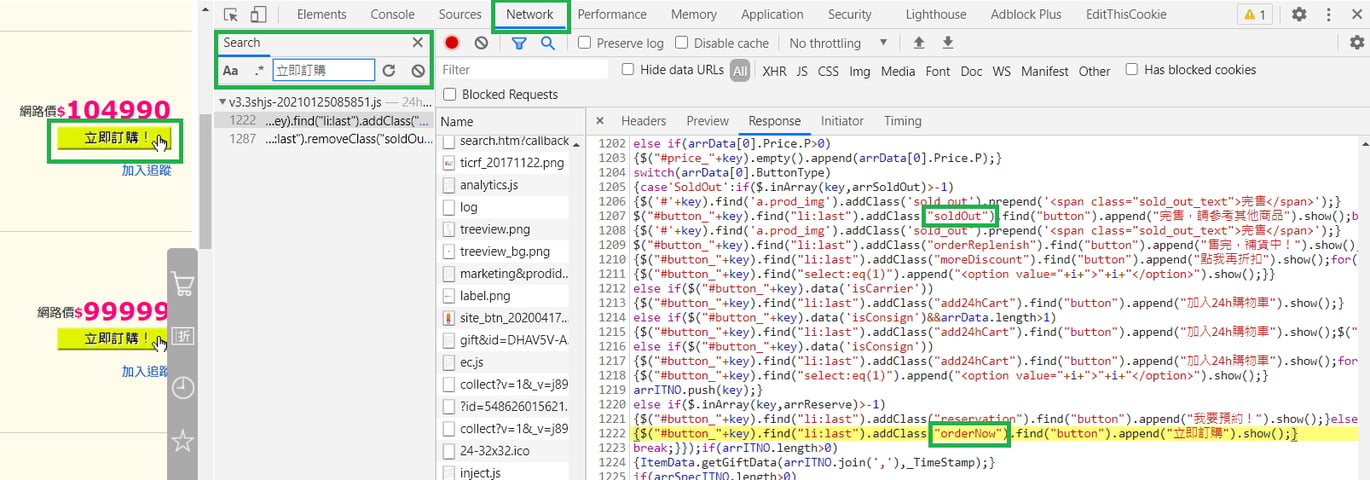Show the Headers tab of request
The width and height of the screenshot is (1370, 480).
tap(643, 121)
